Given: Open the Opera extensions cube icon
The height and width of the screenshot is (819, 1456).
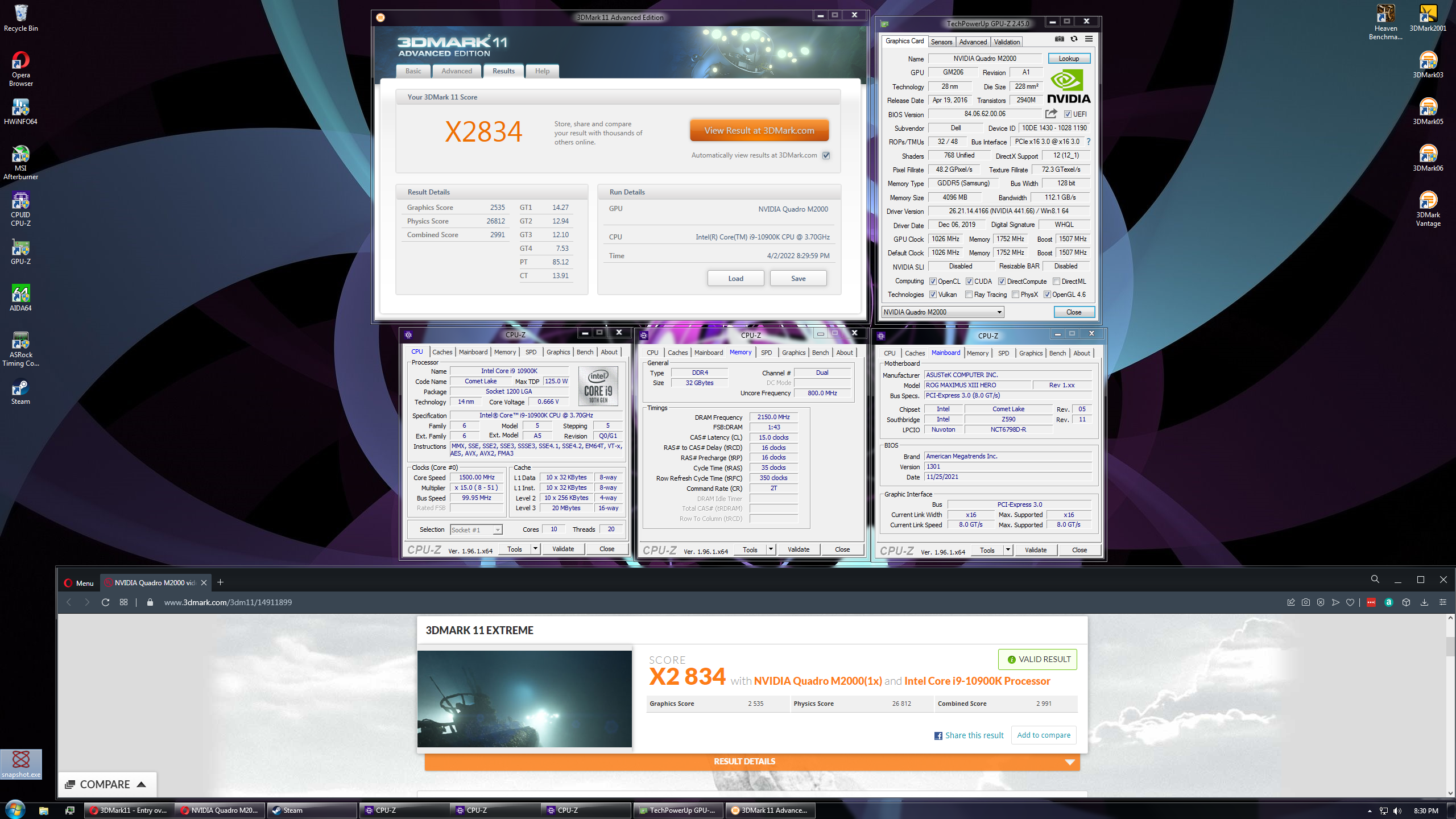Looking at the screenshot, I should click(1407, 602).
